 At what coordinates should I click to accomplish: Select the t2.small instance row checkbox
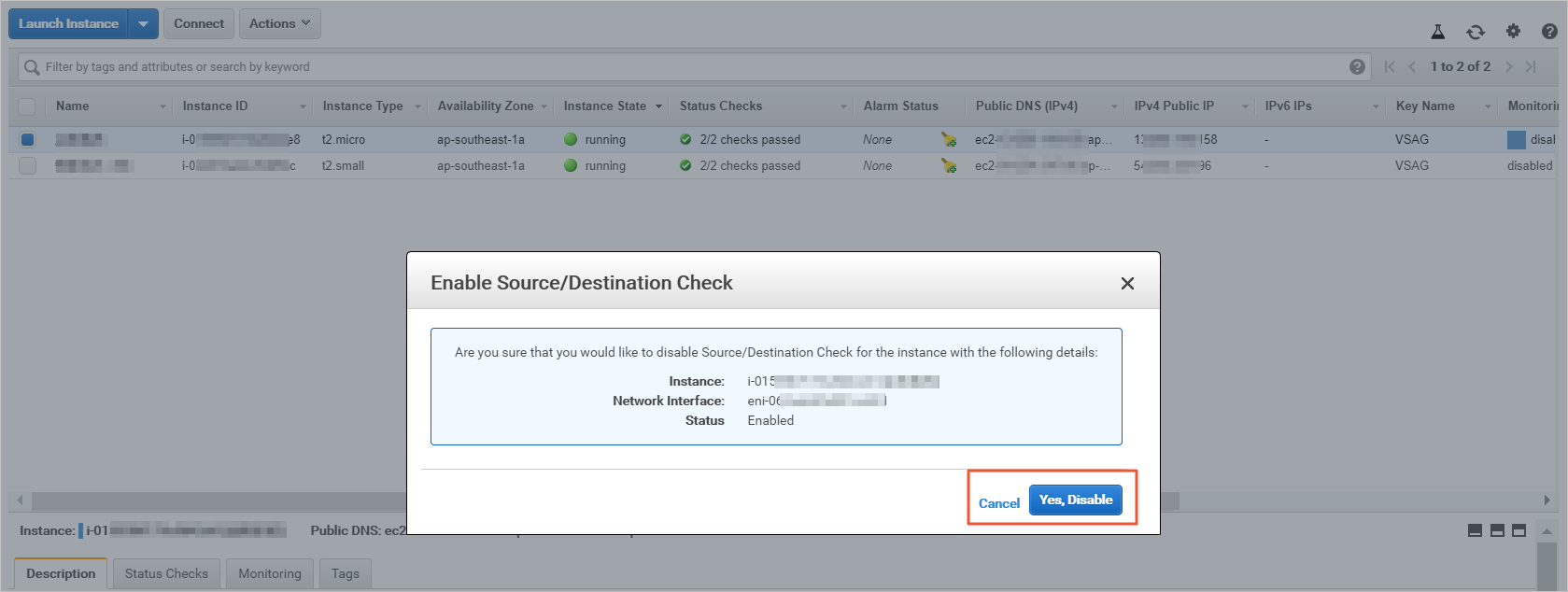click(x=27, y=165)
